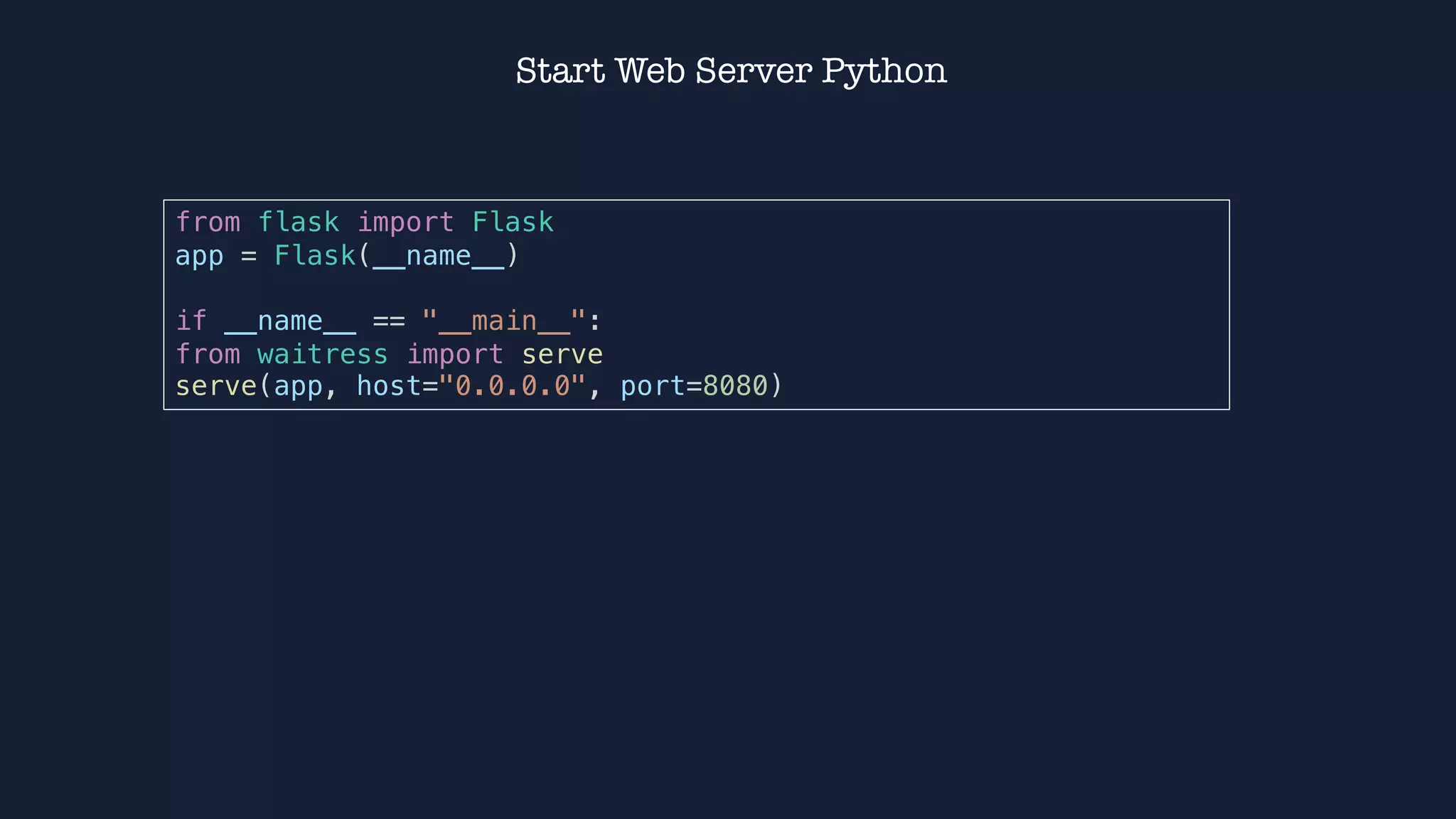Click the line 'from flask import Flask'
The width and height of the screenshot is (1456, 819).
(x=365, y=223)
